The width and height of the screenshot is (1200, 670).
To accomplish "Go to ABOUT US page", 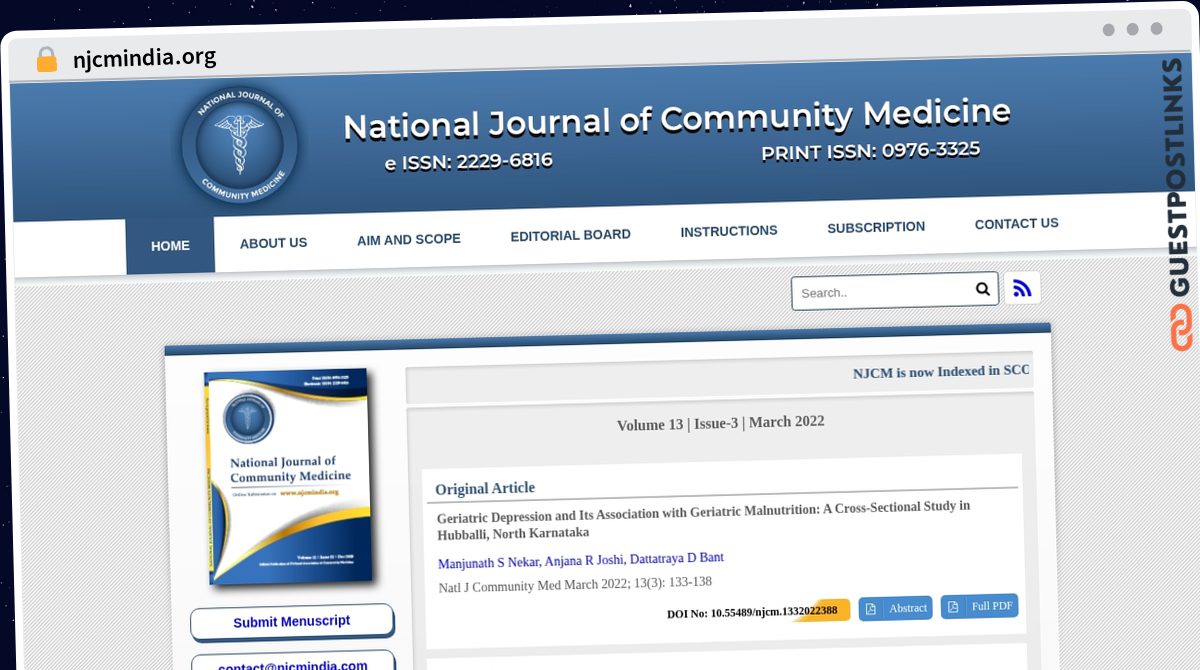I will click(x=273, y=243).
